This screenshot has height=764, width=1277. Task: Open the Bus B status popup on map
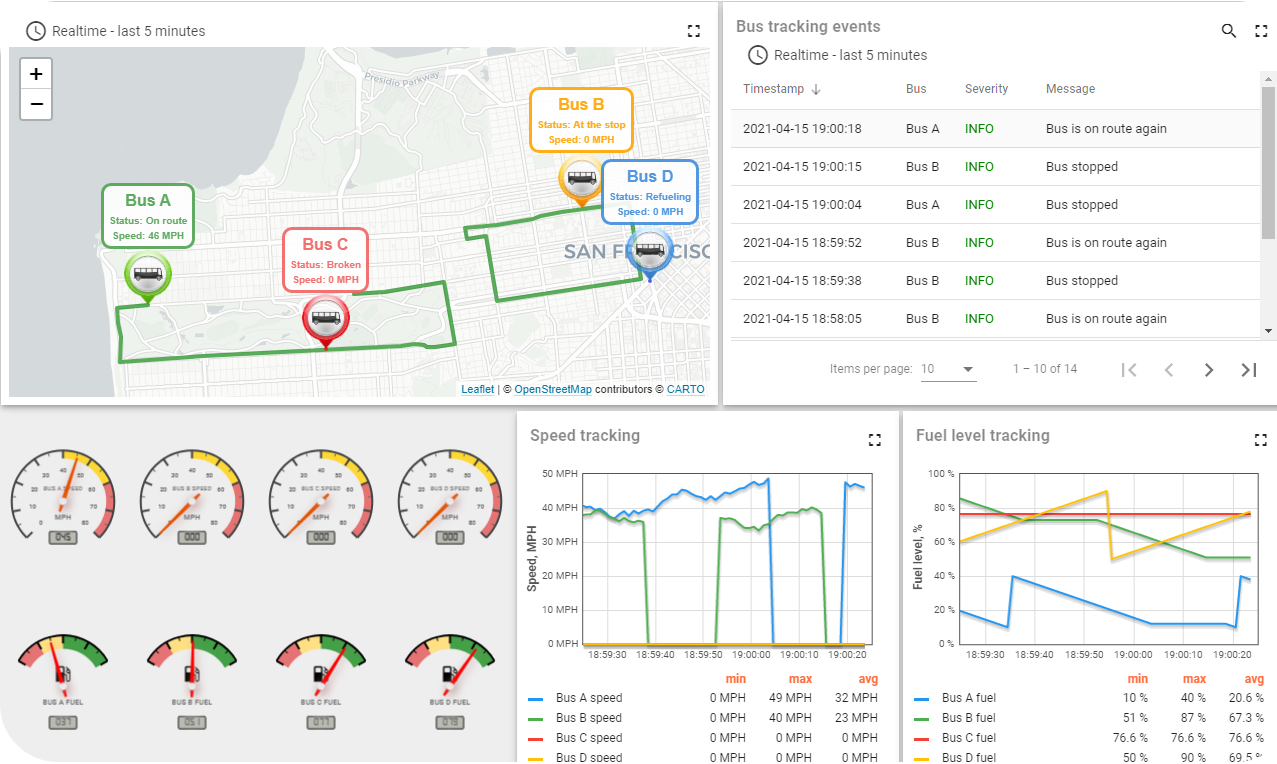pos(581,120)
